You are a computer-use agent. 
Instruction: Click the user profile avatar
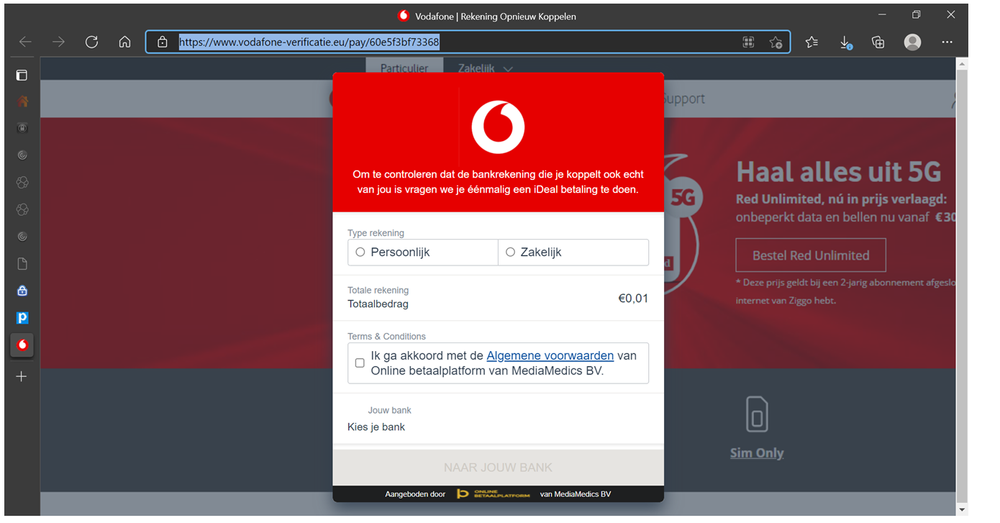point(913,42)
